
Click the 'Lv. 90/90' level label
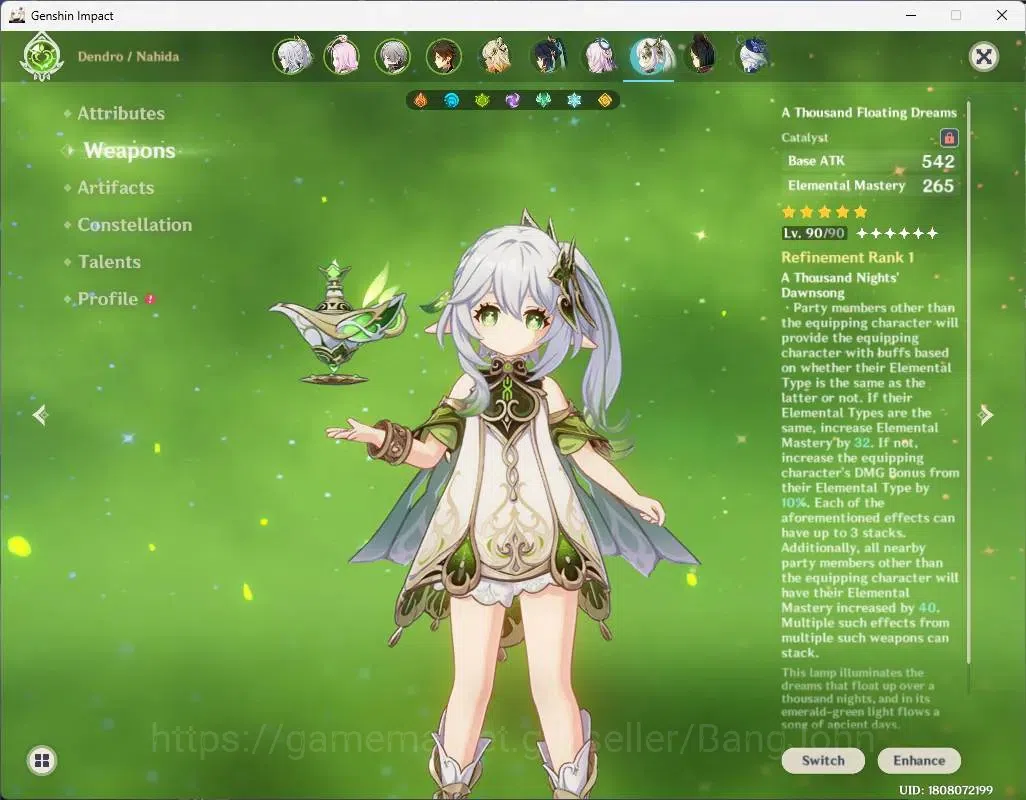pos(814,233)
